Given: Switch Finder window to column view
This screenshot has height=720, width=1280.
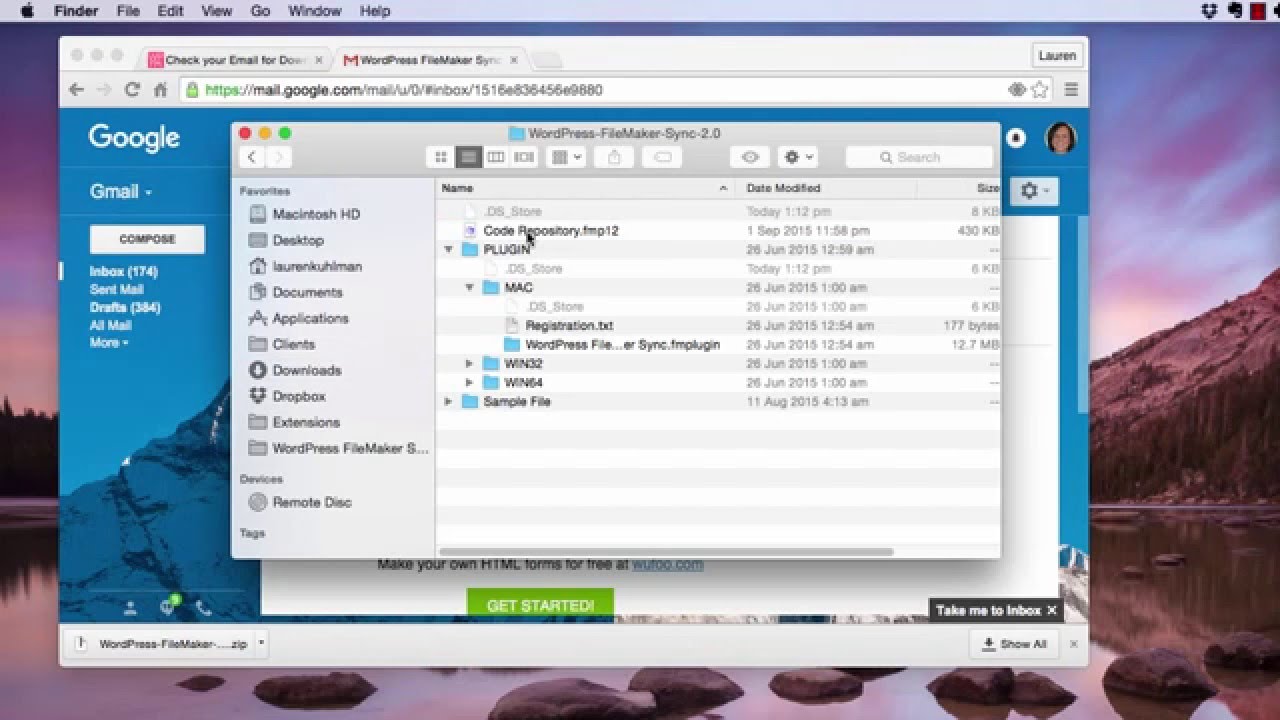Looking at the screenshot, I should (x=496, y=157).
